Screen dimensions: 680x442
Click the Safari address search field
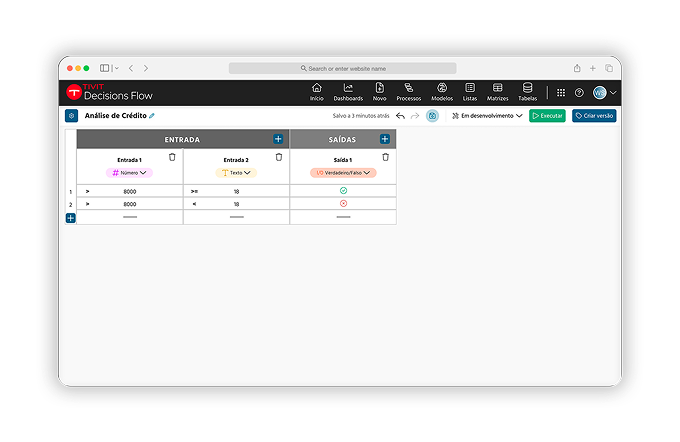[x=342, y=68]
